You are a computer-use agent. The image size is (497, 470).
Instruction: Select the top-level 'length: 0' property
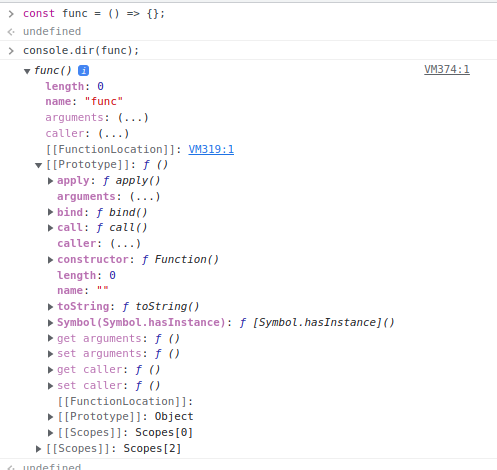tap(74, 87)
